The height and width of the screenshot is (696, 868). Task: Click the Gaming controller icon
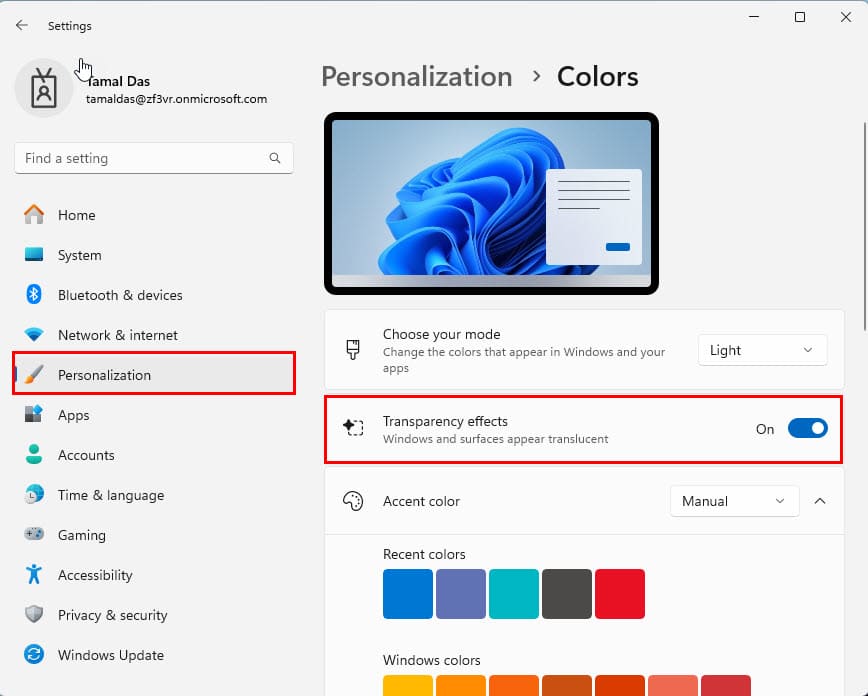[34, 534]
